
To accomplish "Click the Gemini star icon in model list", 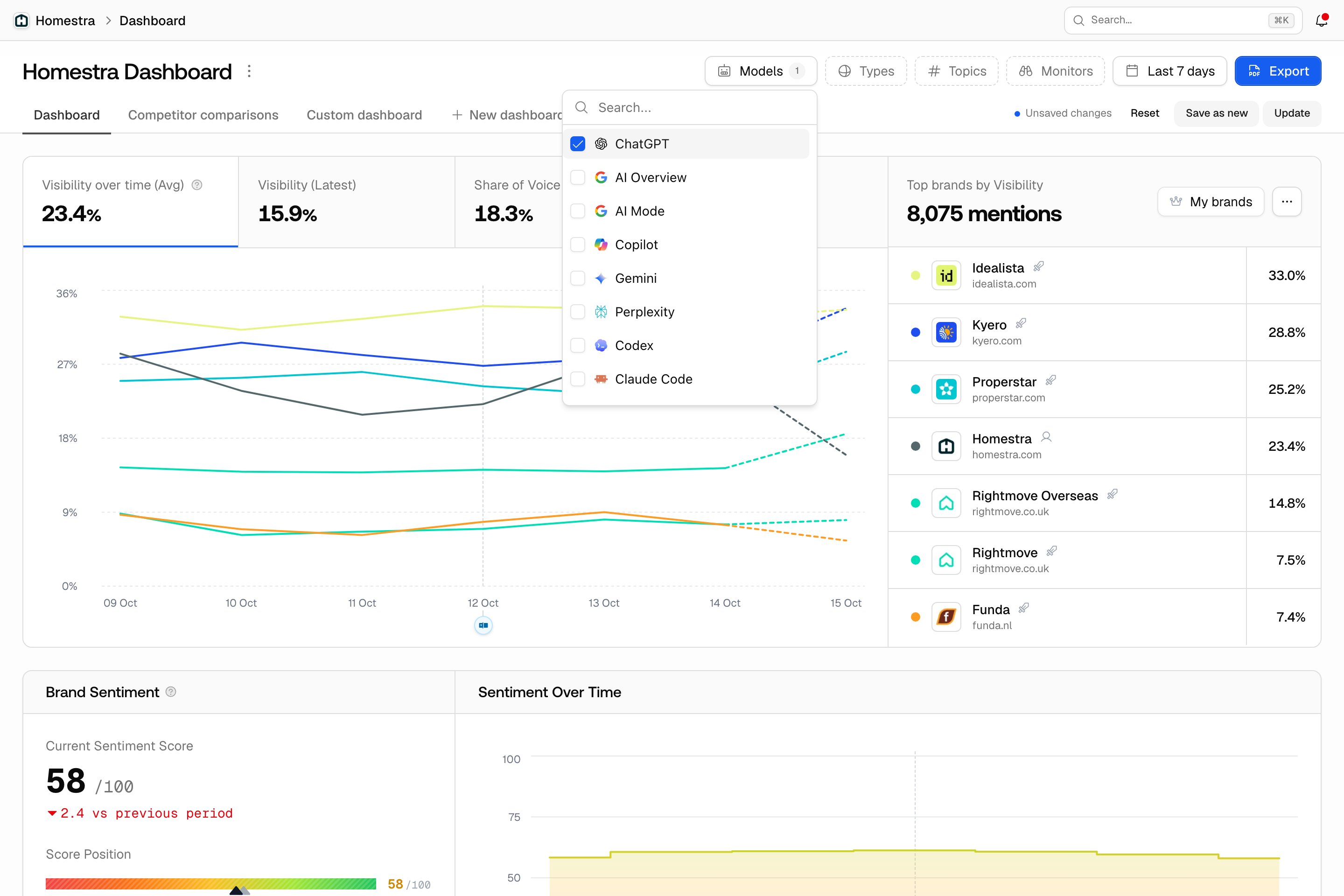I will (x=601, y=278).
